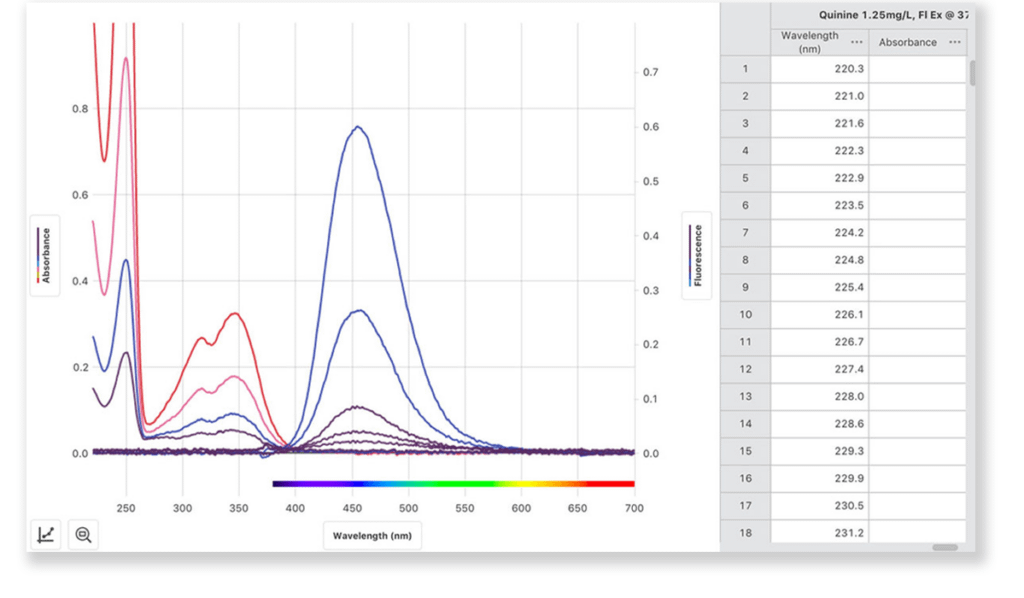The width and height of the screenshot is (1024, 598).
Task: Click the wavelength cell reading 224.2
Action: (820, 232)
